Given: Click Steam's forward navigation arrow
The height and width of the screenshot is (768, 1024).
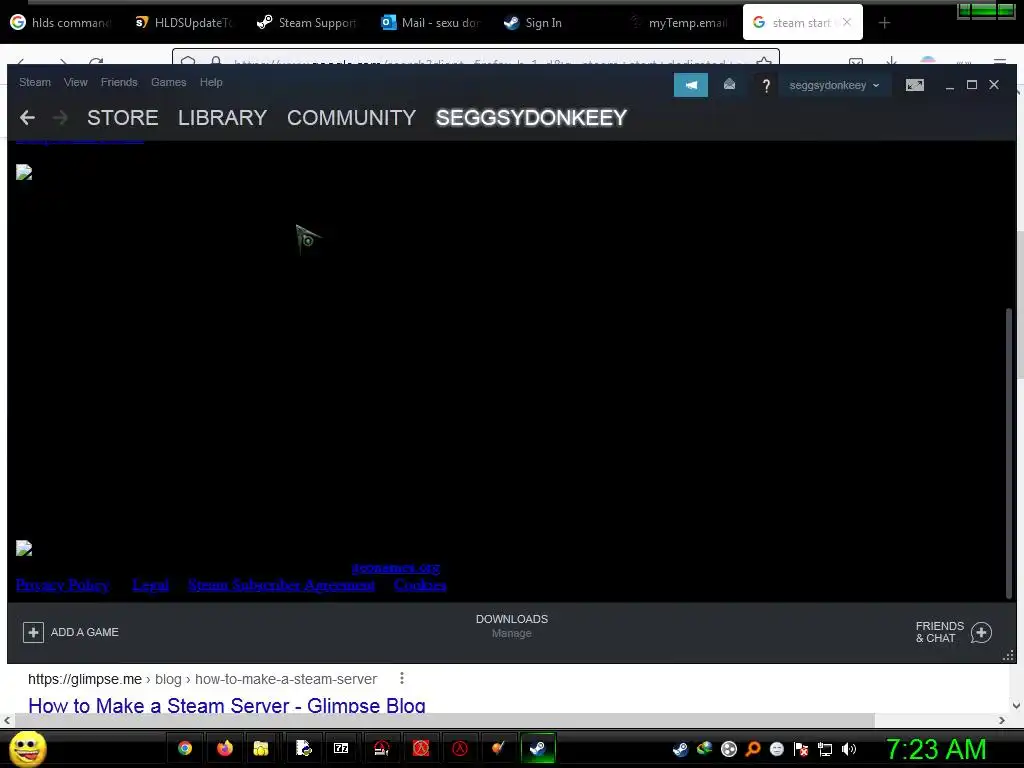Looking at the screenshot, I should [60, 118].
